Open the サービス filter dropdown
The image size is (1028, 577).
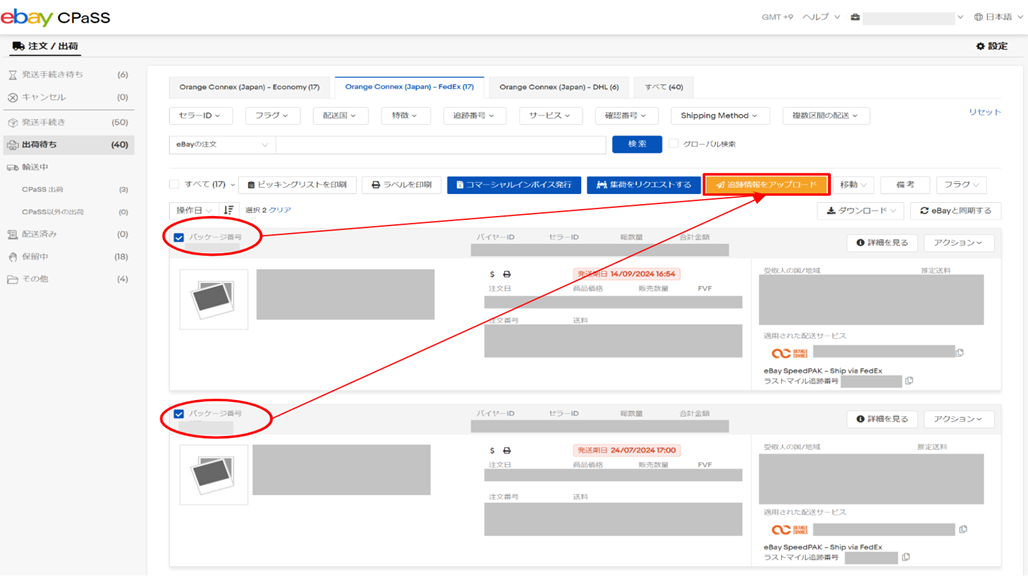(549, 115)
